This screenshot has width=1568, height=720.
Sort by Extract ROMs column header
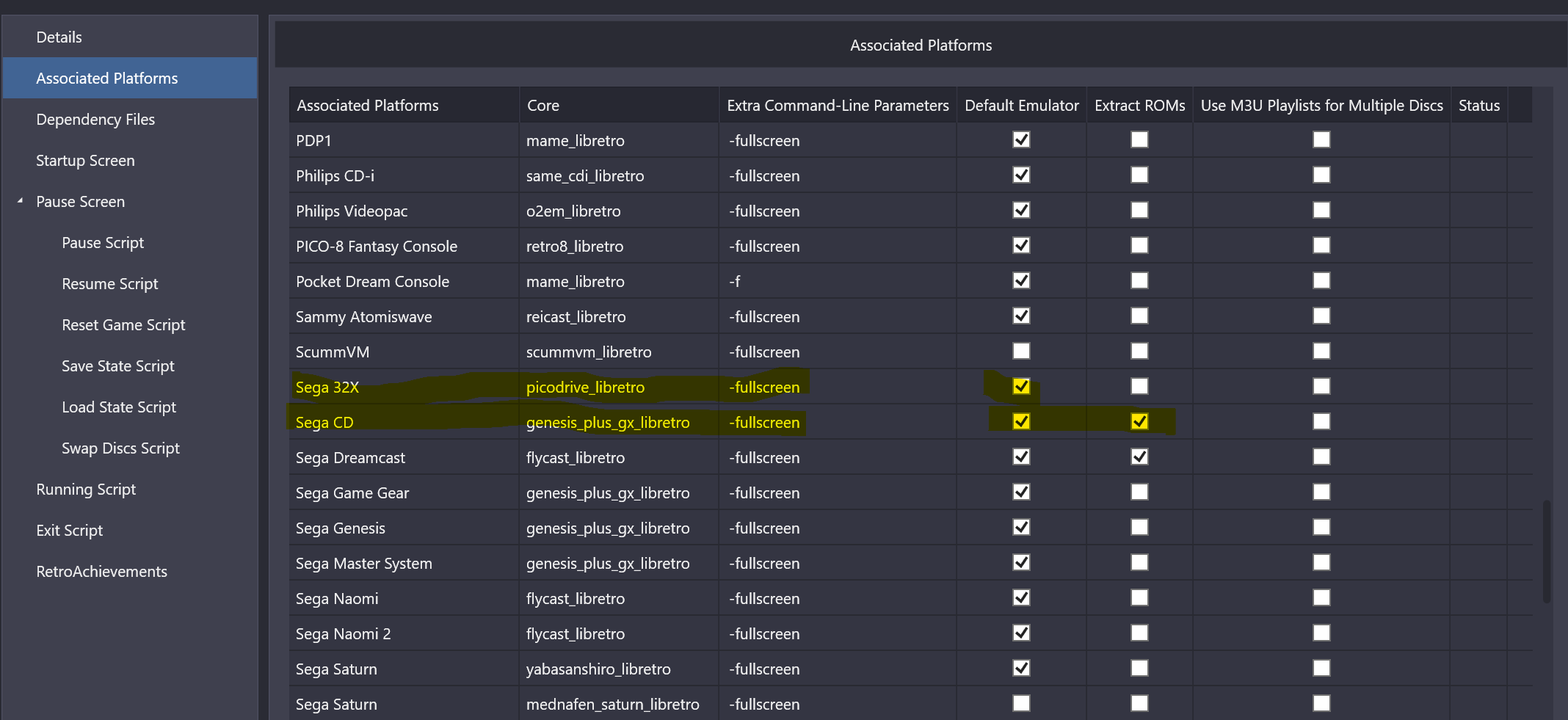coord(1140,105)
